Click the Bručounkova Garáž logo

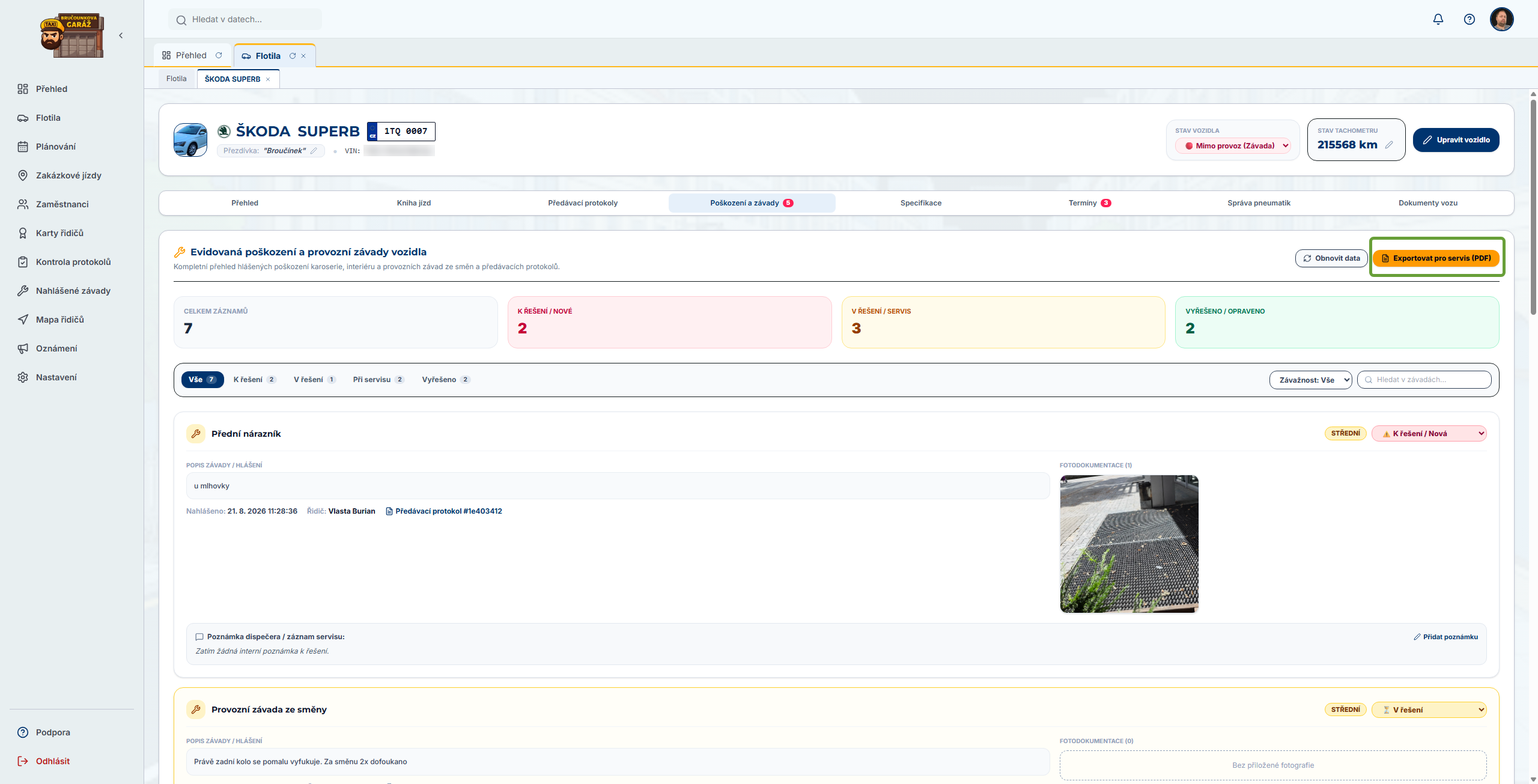[72, 35]
